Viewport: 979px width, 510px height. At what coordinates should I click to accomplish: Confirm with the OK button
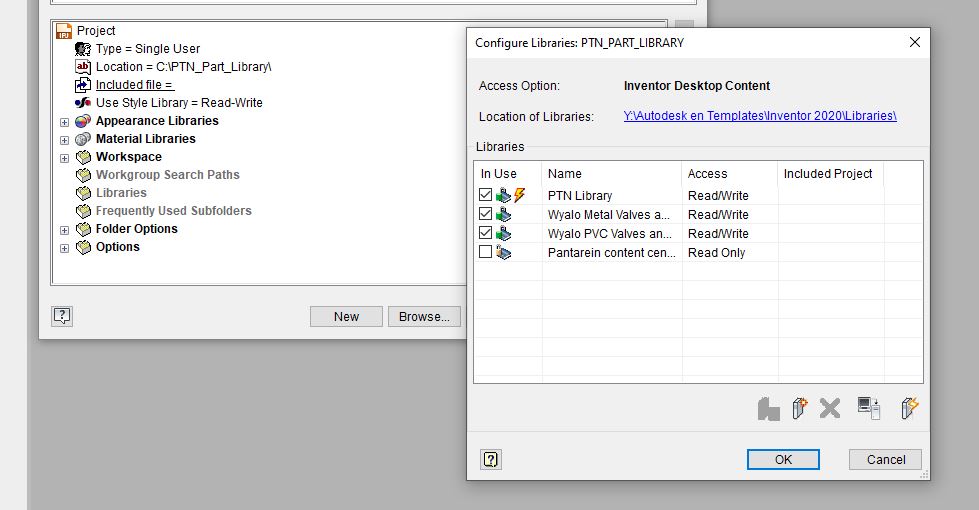click(783, 459)
